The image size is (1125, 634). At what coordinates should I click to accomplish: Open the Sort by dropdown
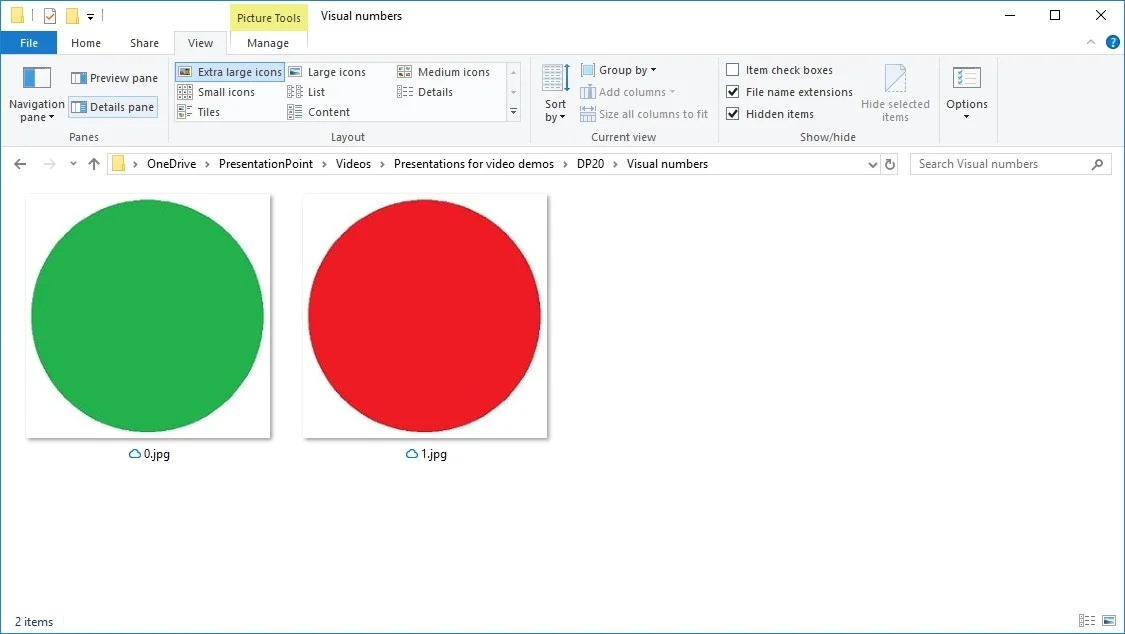(555, 94)
